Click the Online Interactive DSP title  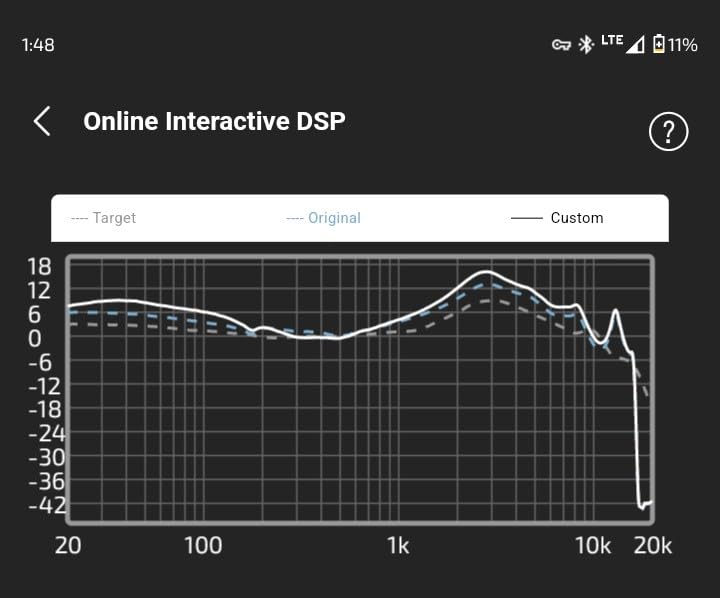214,121
